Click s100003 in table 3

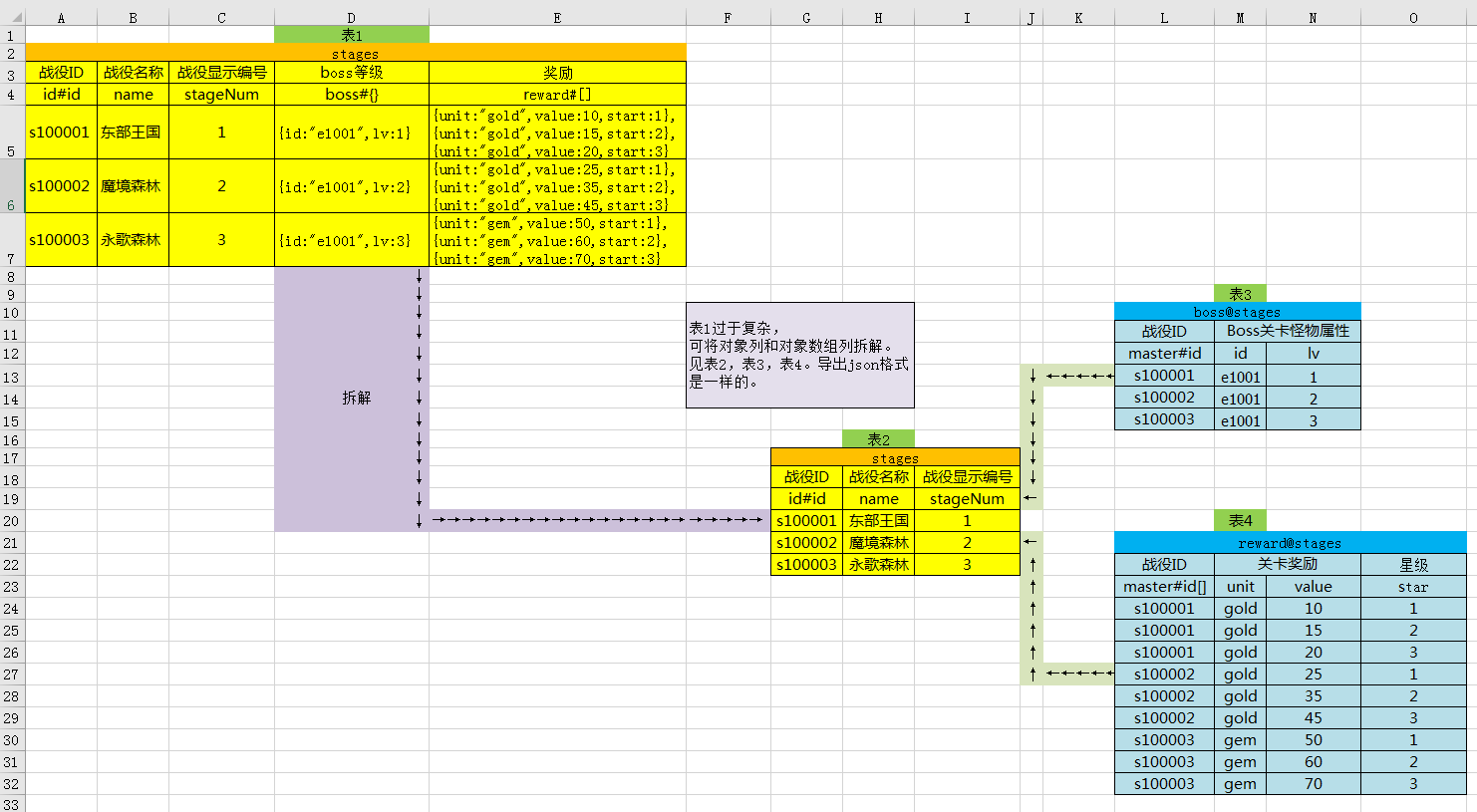point(1164,419)
